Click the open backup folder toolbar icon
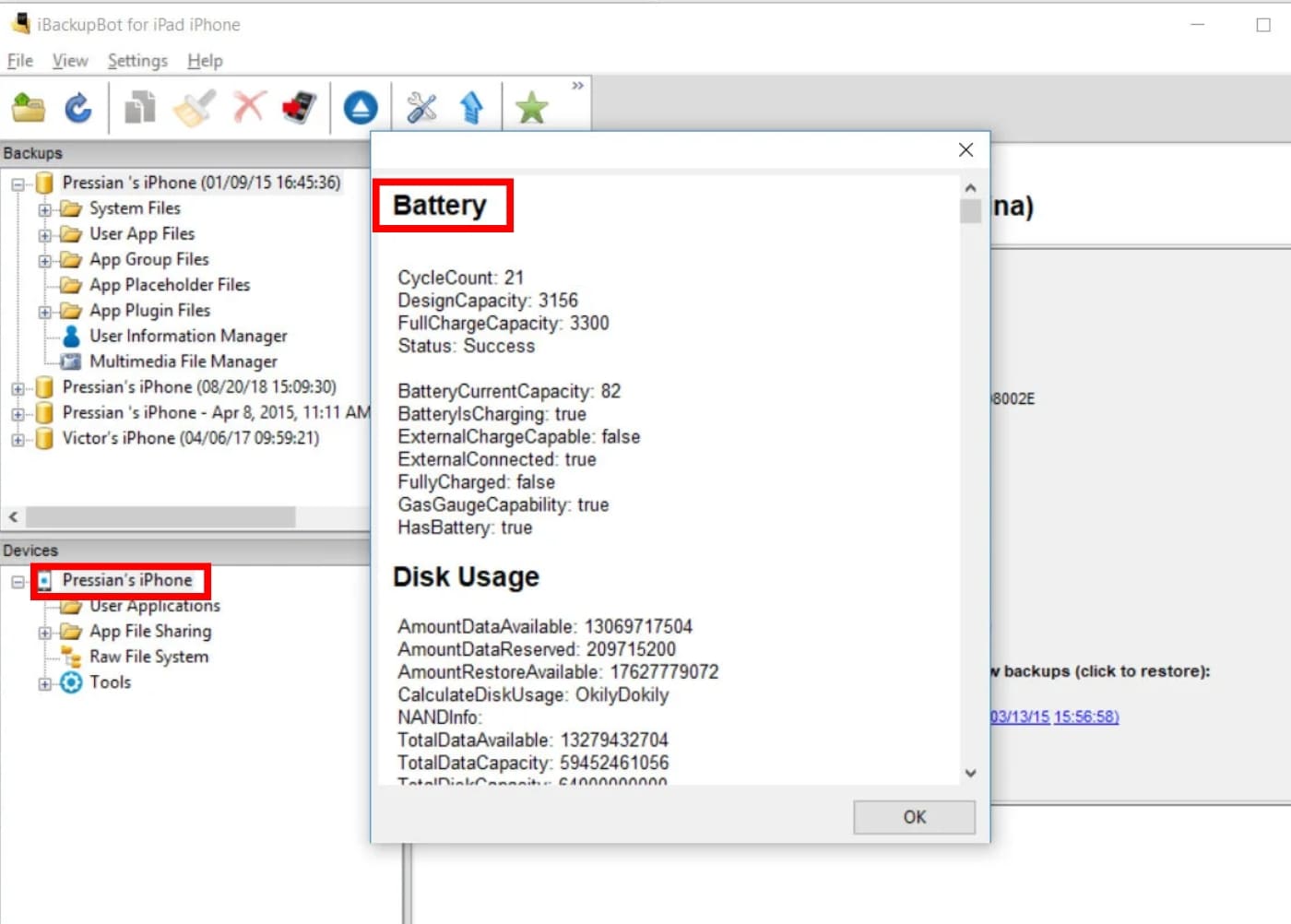Screen dimensions: 1291x924 tap(29, 108)
